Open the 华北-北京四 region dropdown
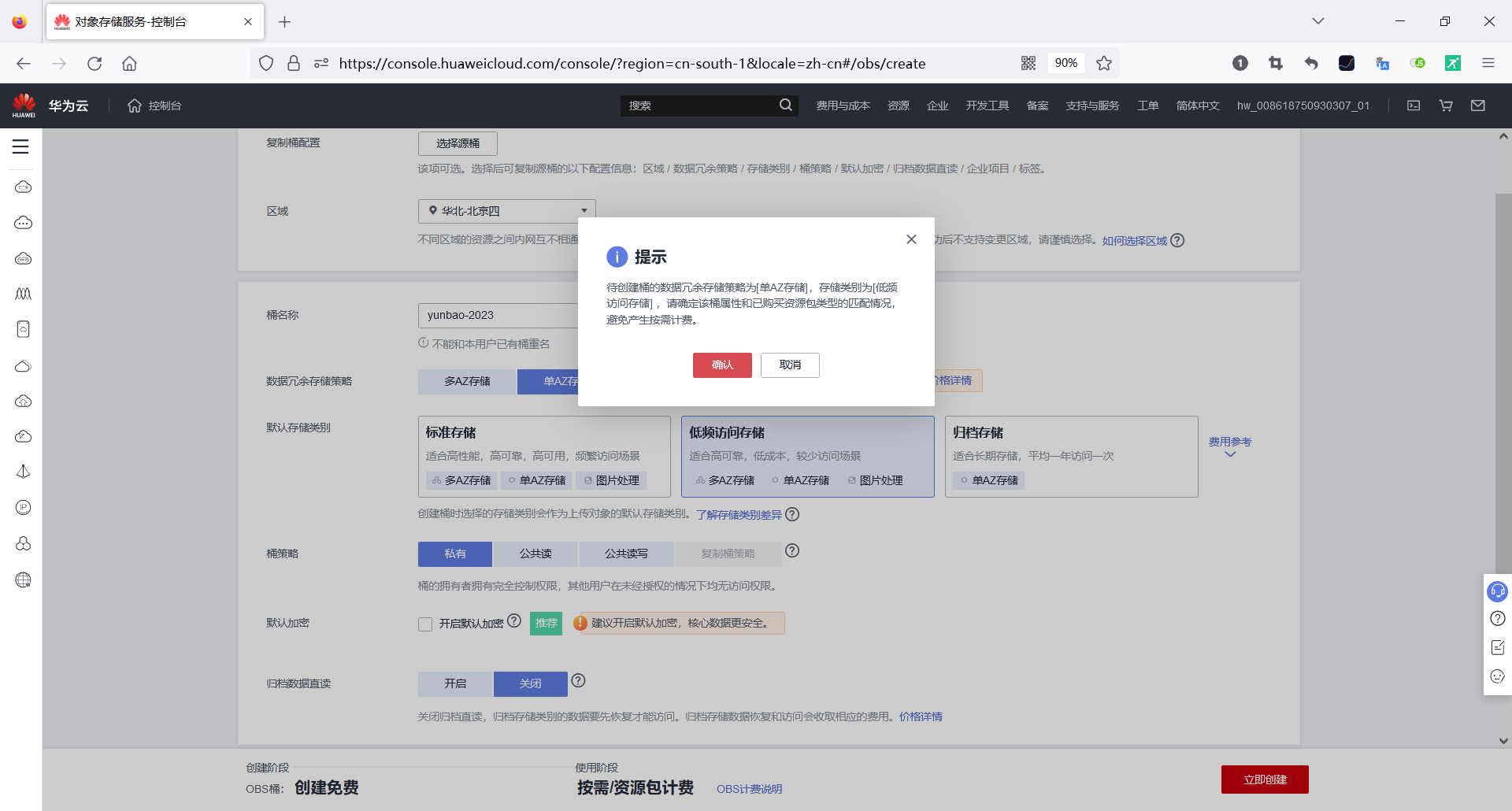Image resolution: width=1512 pixels, height=811 pixels. pos(506,211)
